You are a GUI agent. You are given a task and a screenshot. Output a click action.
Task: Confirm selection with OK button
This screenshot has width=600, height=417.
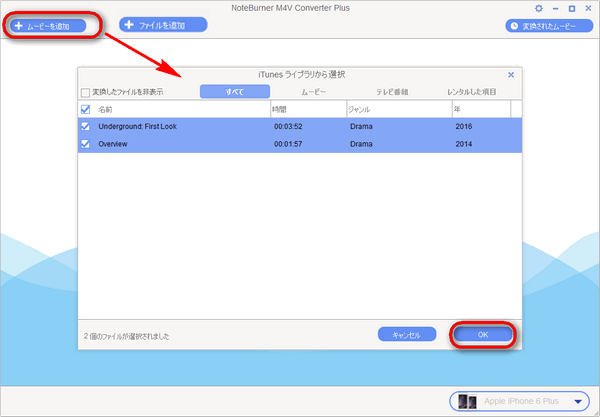[483, 335]
